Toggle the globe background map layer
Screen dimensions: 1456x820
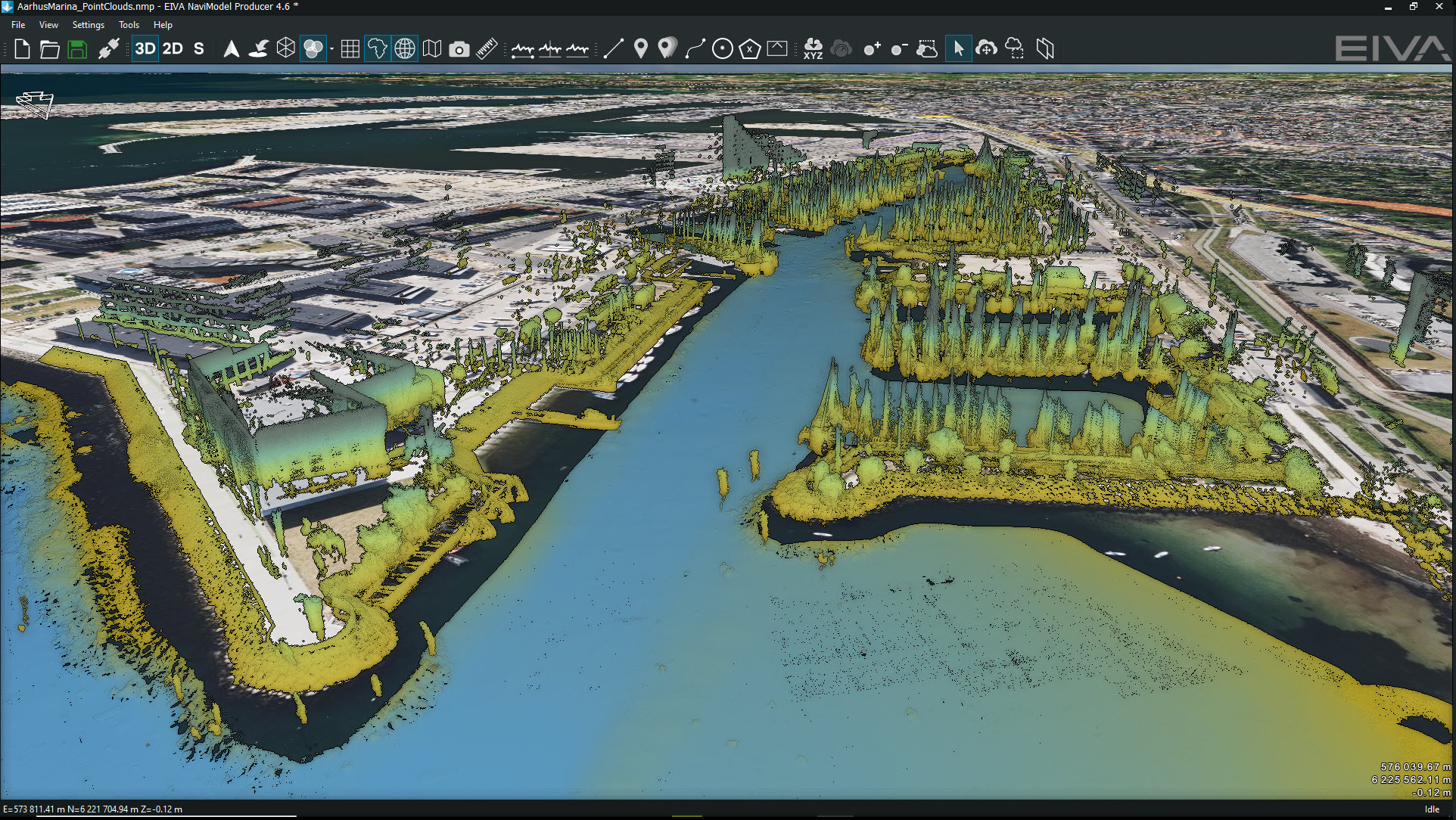pyautogui.click(x=405, y=49)
